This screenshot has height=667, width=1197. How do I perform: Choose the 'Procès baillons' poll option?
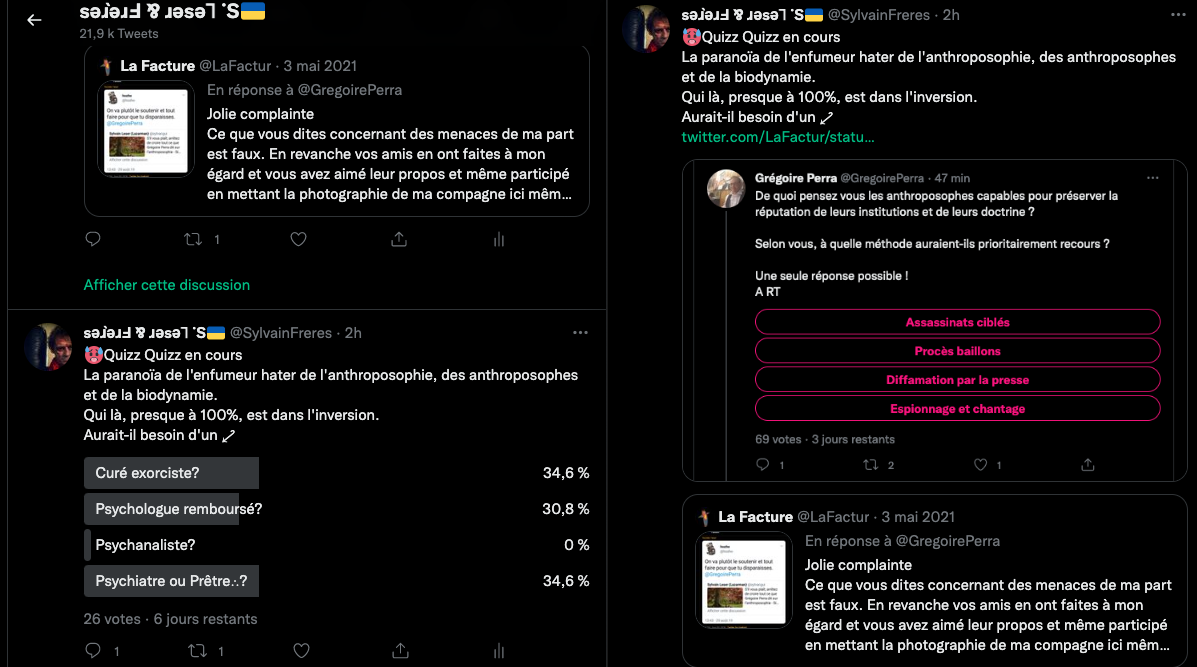[957, 351]
